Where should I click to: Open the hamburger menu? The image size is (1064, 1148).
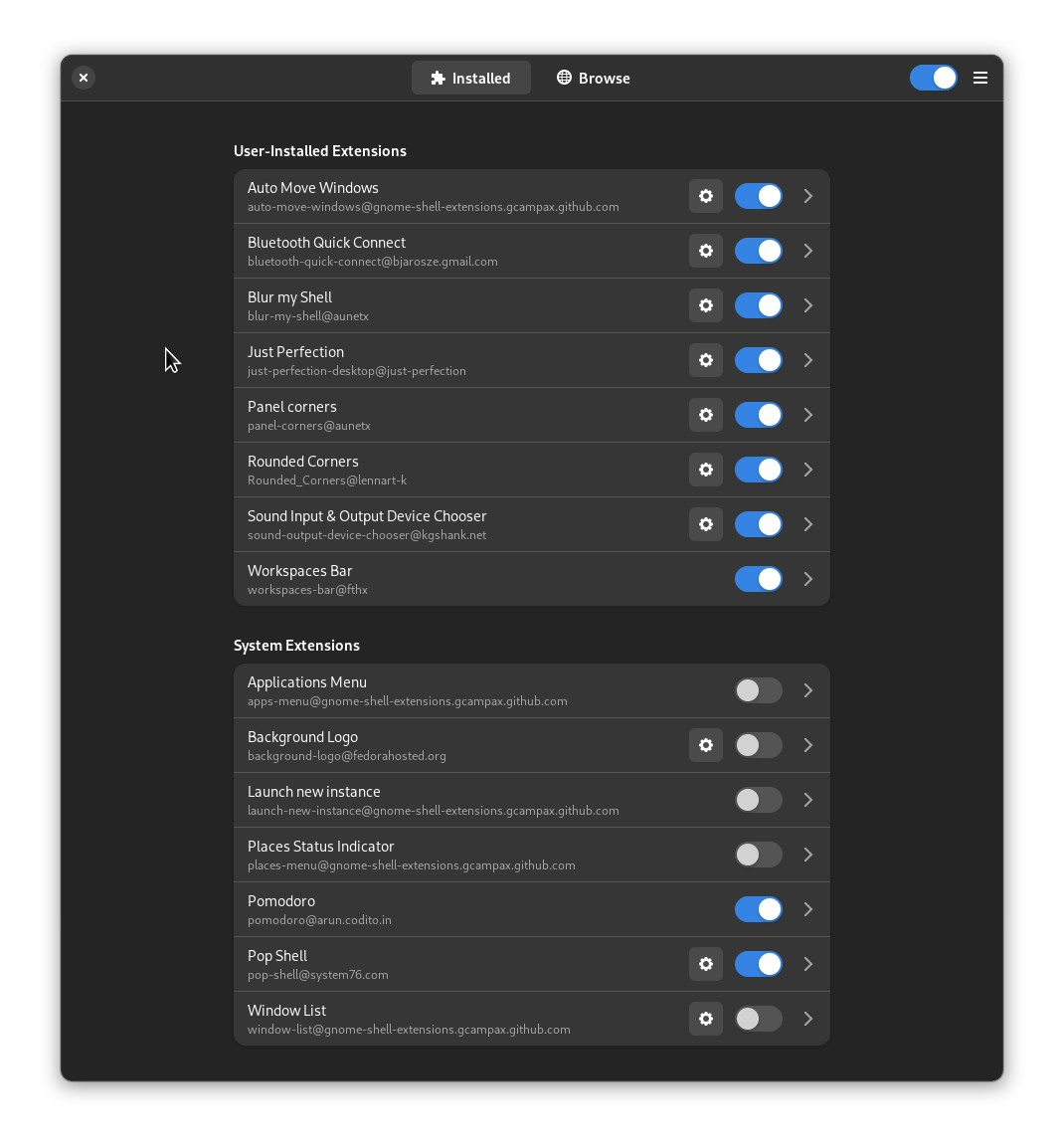pos(980,78)
